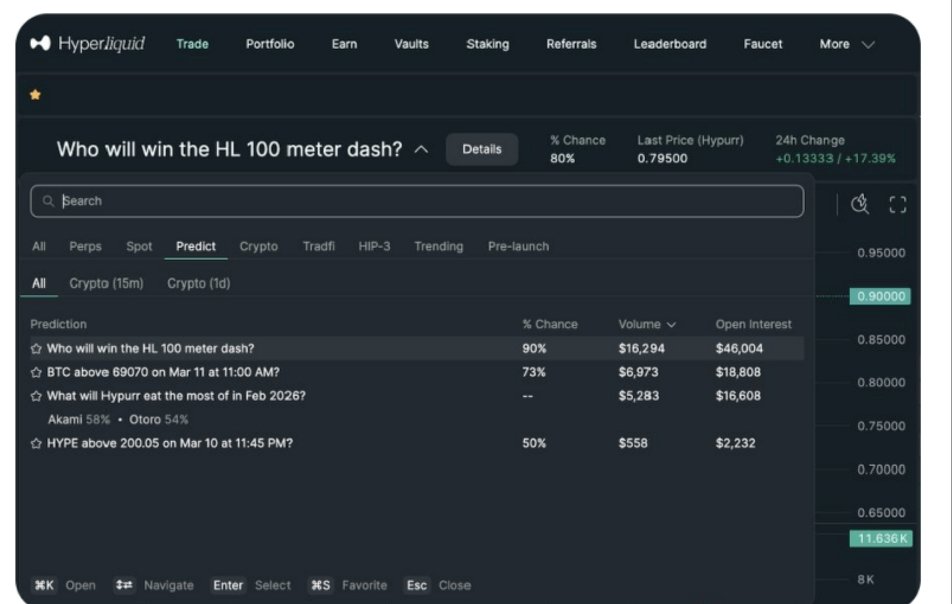
Task: Open the Vaults page
Action: click(411, 44)
